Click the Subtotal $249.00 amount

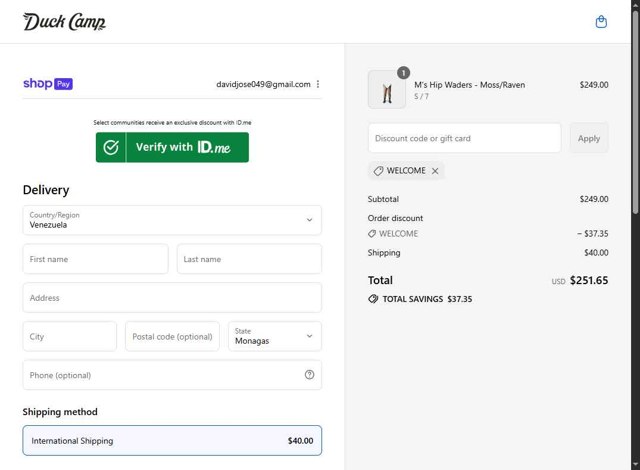pos(594,199)
